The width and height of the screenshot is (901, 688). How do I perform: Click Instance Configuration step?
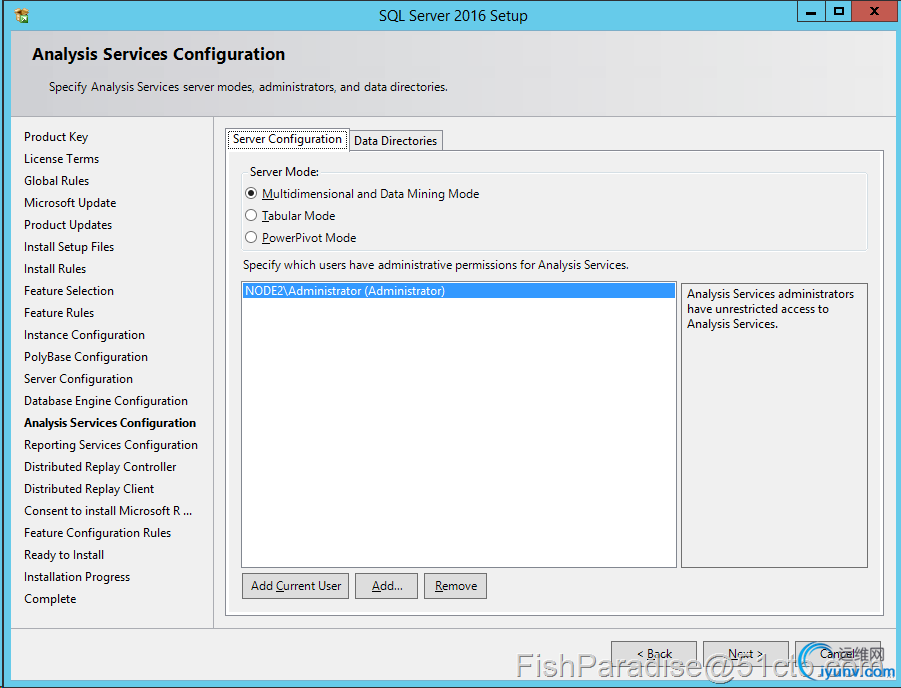[x=84, y=335]
